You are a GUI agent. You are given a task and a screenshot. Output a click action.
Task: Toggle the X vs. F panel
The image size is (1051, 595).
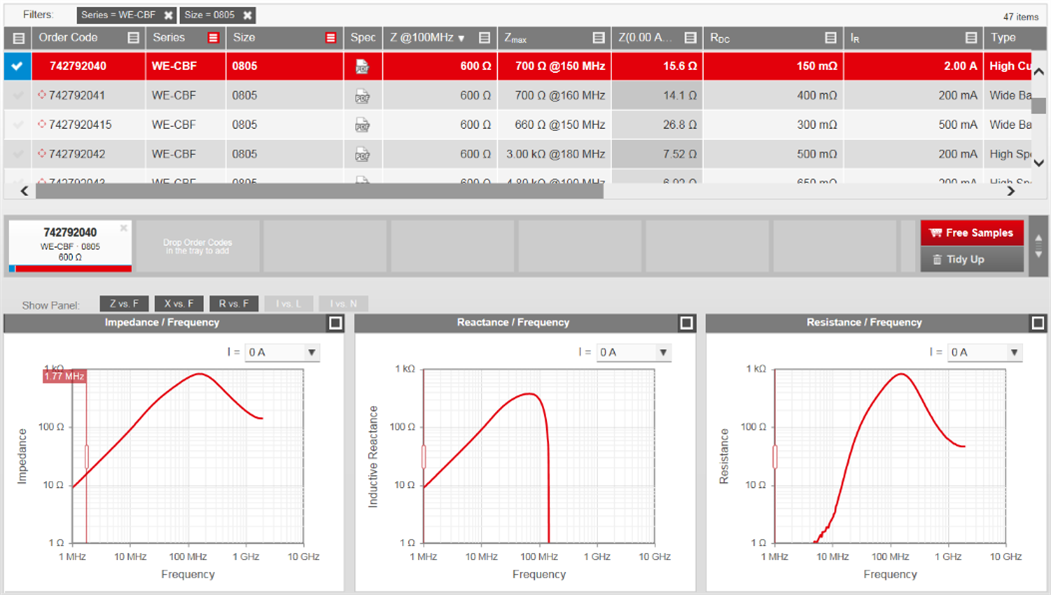[179, 304]
